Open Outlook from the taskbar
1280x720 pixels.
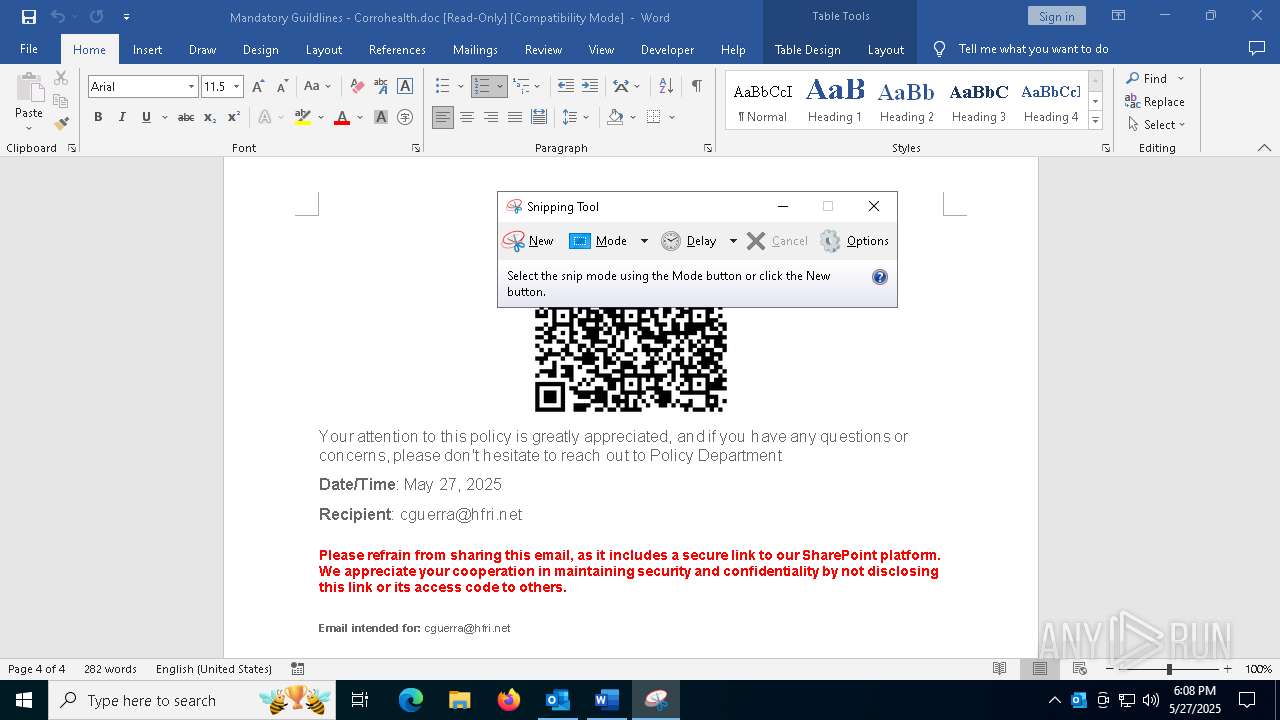(557, 700)
